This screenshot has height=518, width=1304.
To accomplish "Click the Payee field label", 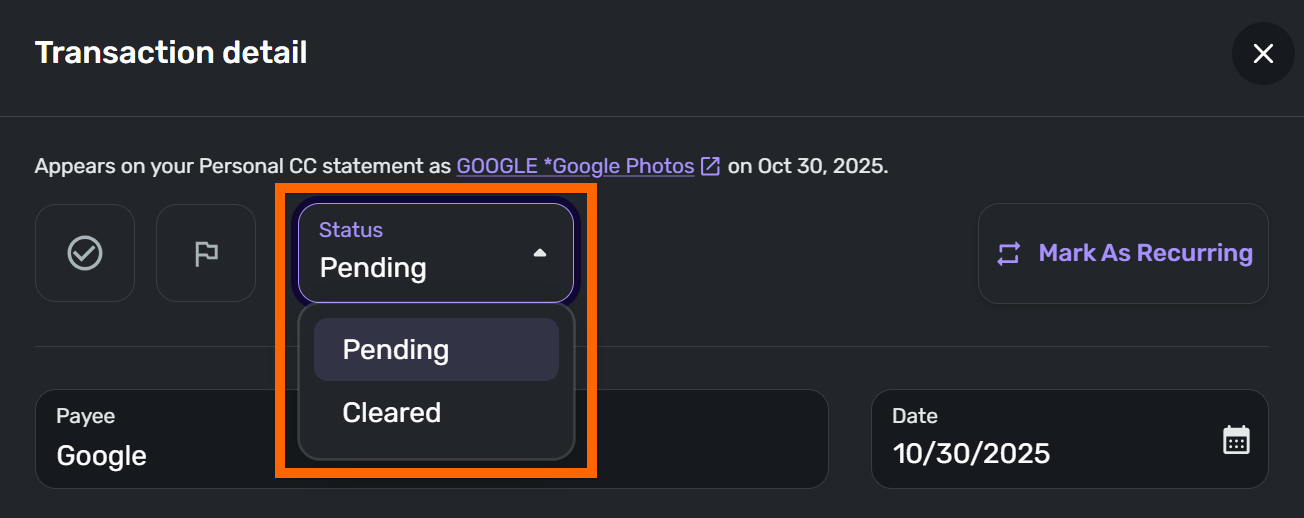I will (x=86, y=416).
